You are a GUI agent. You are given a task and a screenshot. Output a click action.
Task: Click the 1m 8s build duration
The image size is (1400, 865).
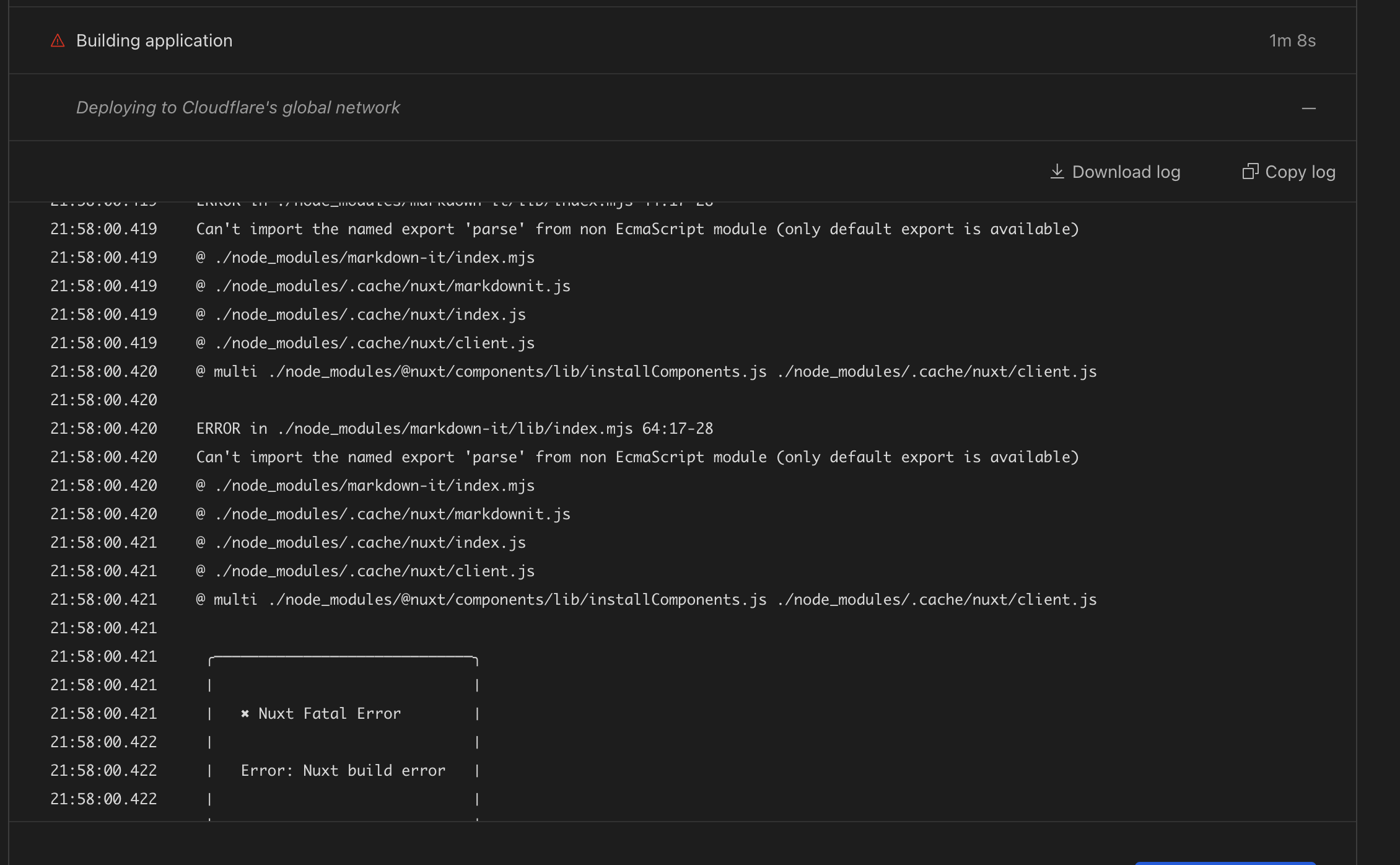[1292, 41]
